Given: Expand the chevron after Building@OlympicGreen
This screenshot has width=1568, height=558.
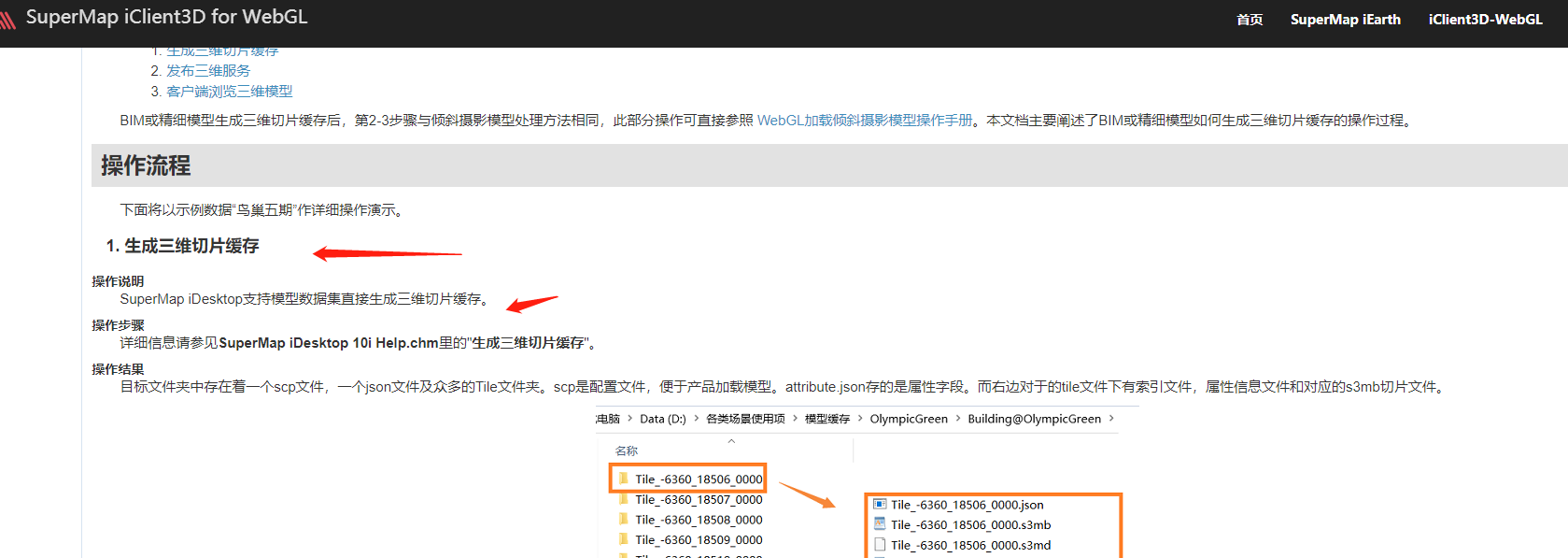Looking at the screenshot, I should tap(1111, 419).
